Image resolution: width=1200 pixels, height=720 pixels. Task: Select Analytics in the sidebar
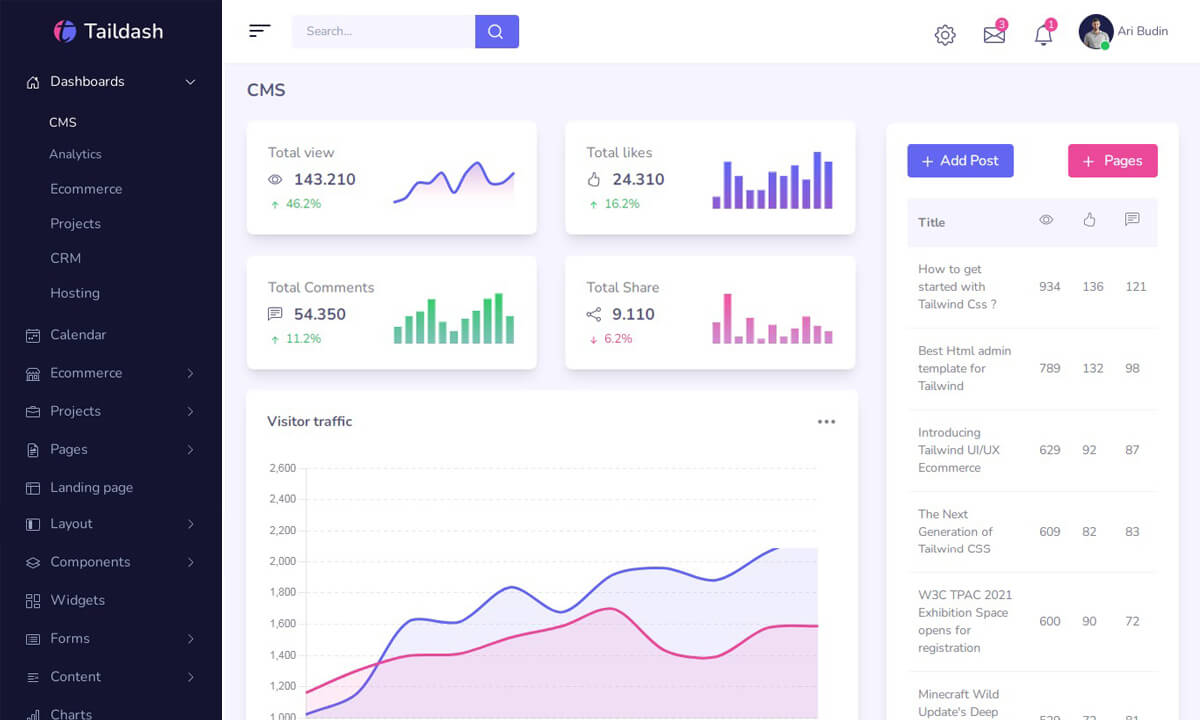coord(75,154)
